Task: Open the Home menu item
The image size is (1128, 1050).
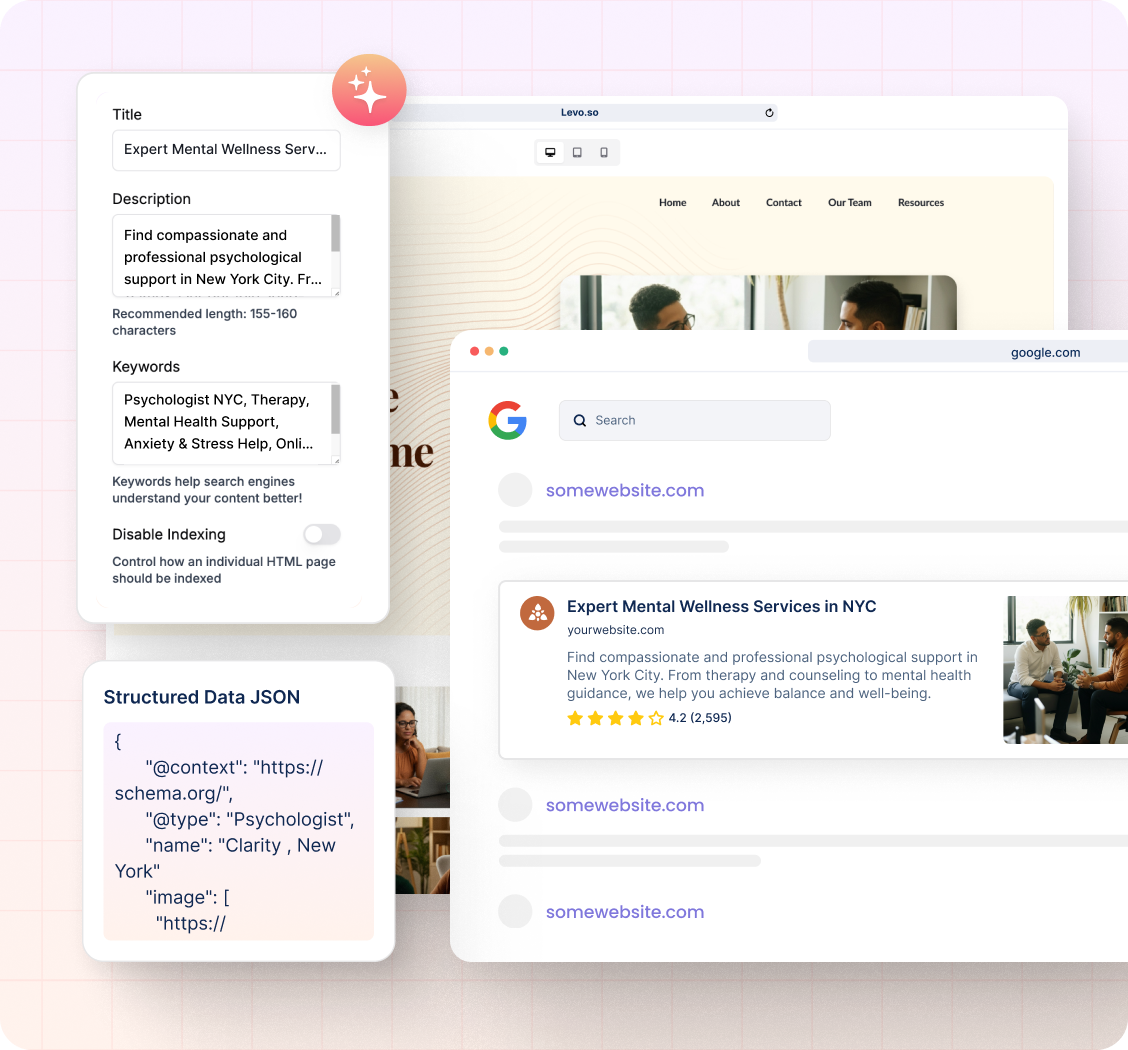Action: 672,203
